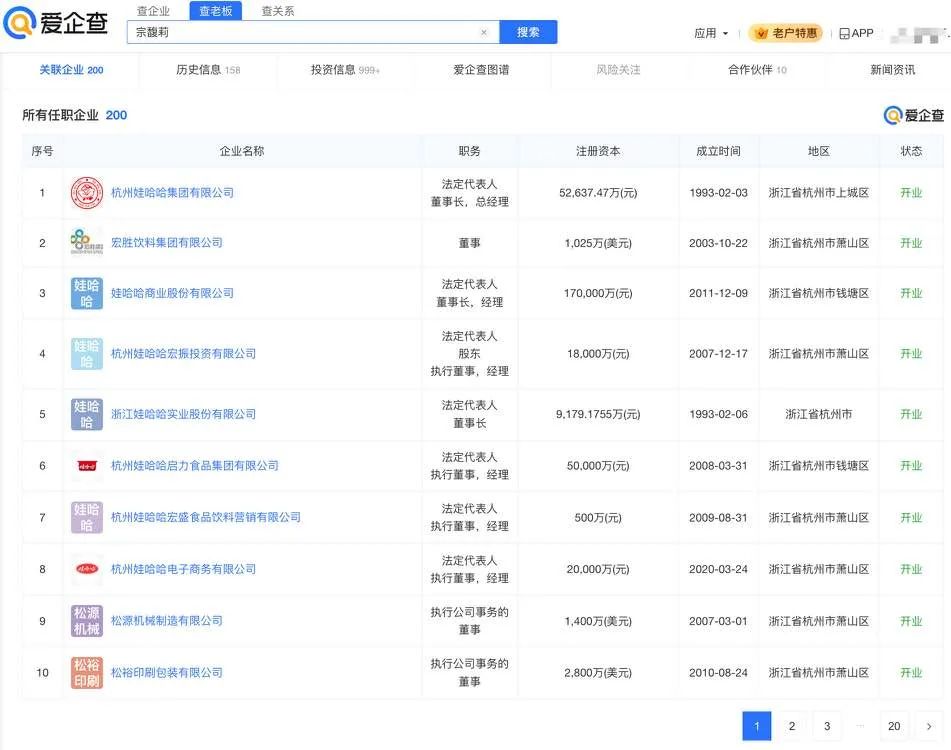This screenshot has height=750, width=951.
Task: Clear the search box with the X icon
Action: [484, 31]
